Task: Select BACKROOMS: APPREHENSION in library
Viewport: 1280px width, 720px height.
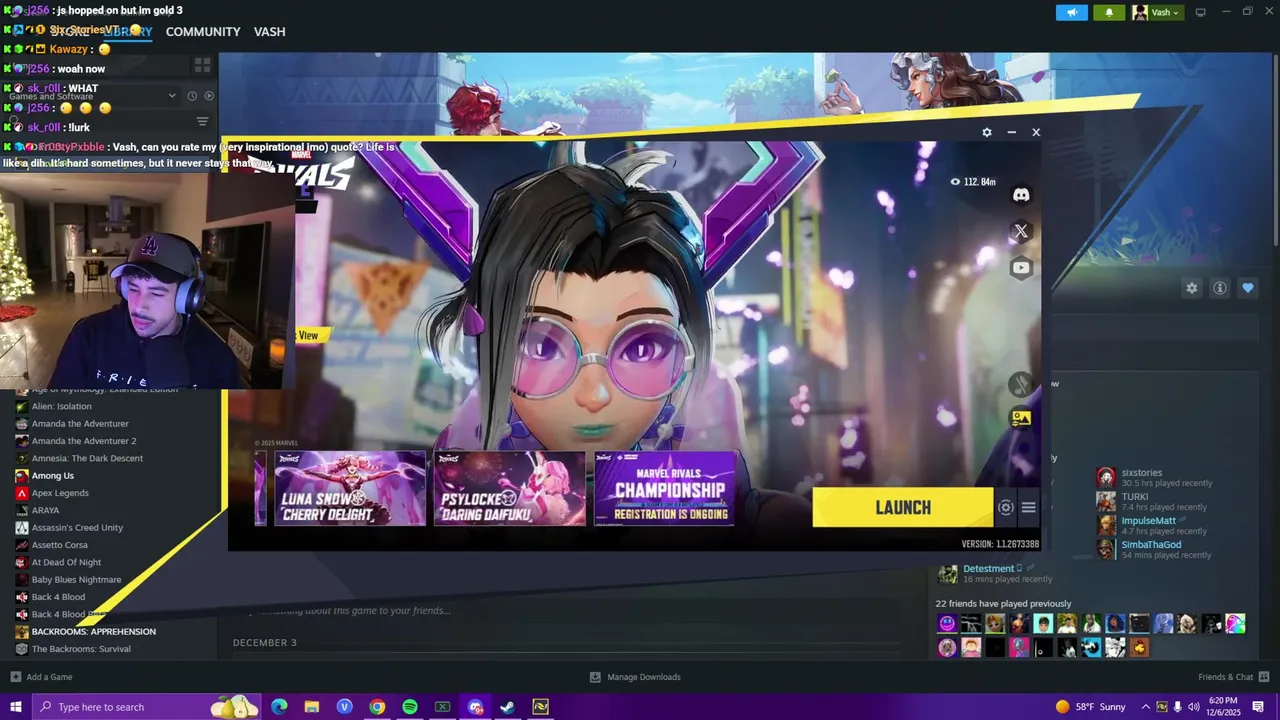Action: [x=93, y=632]
